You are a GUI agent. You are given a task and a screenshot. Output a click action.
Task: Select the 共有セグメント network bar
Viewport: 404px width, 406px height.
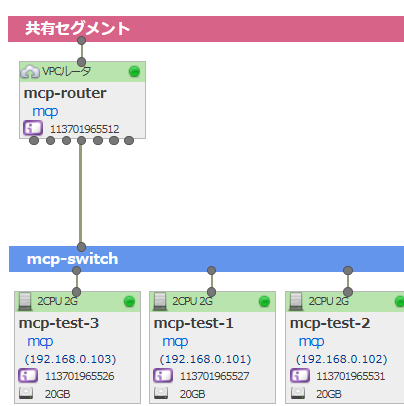tap(206, 29)
